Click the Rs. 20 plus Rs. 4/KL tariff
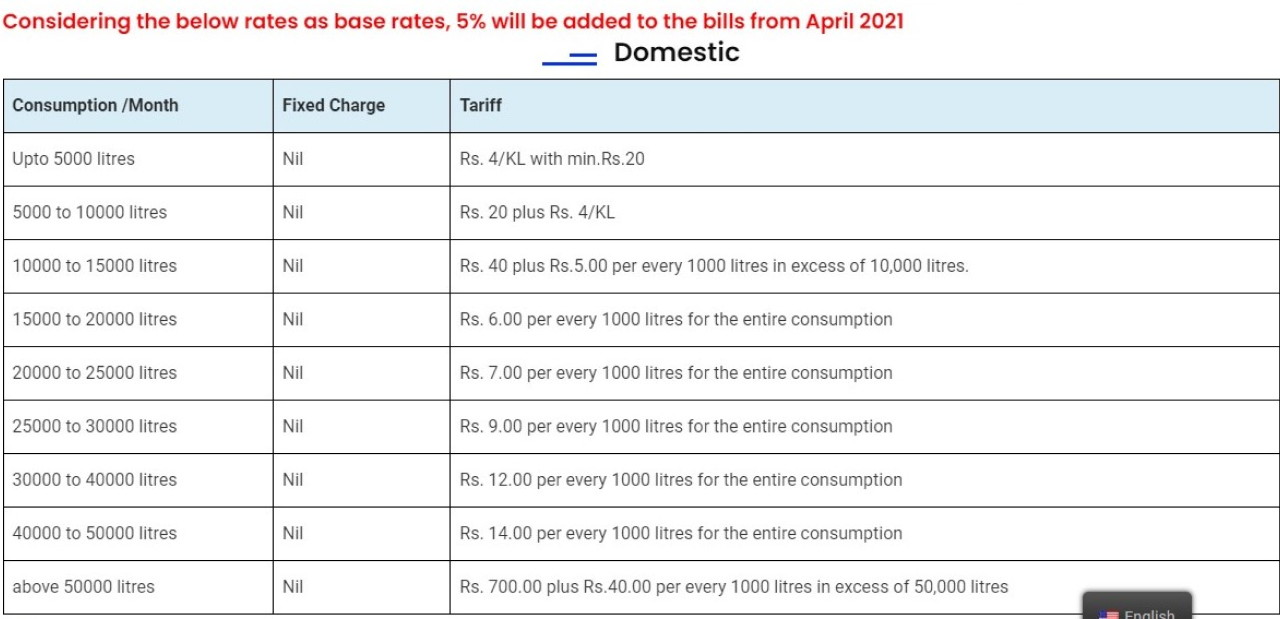This screenshot has width=1280, height=619. [537, 212]
